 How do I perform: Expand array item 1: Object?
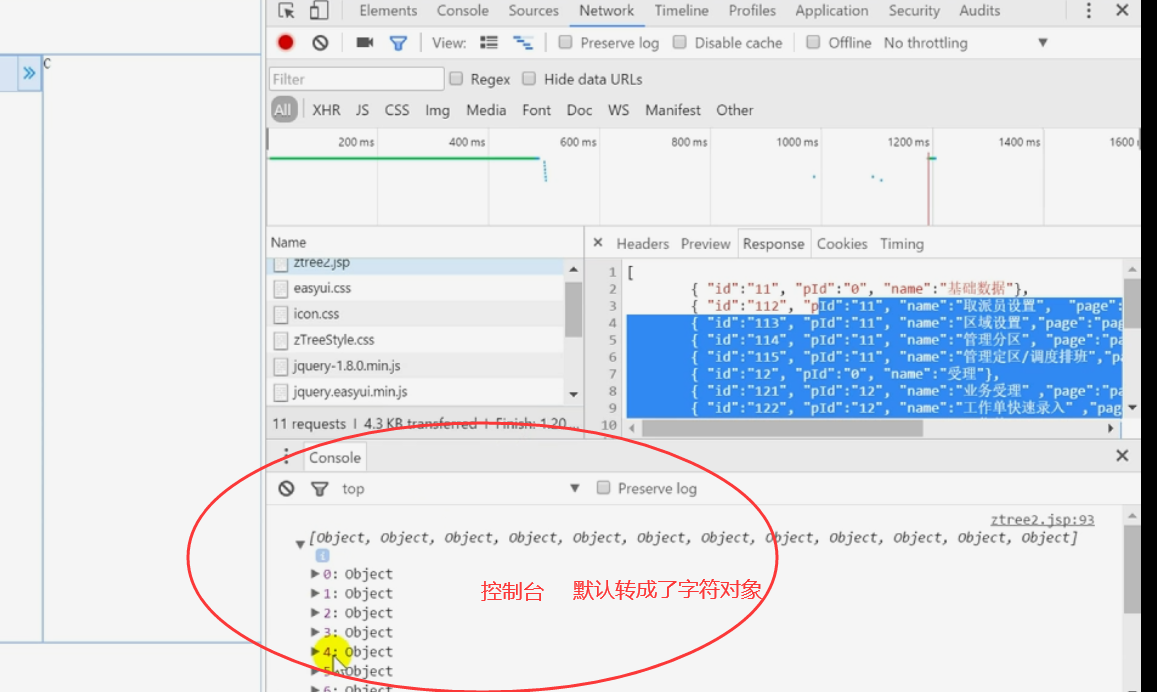click(x=315, y=593)
